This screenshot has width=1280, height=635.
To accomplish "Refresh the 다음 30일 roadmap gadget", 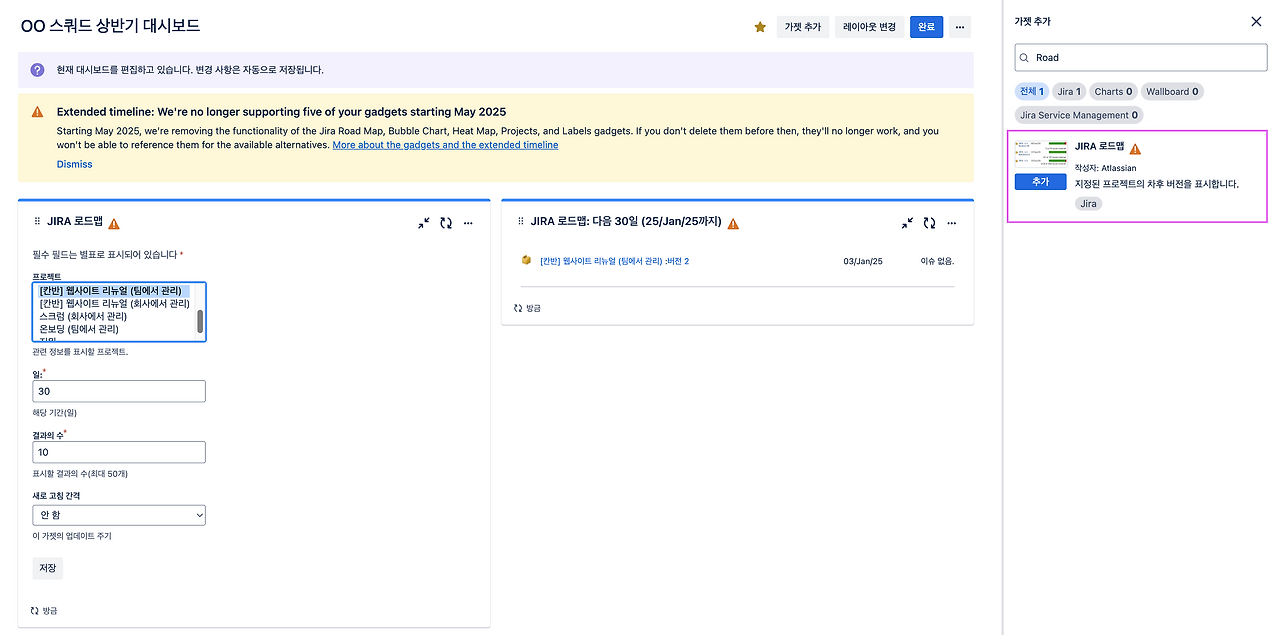I will pos(929,223).
